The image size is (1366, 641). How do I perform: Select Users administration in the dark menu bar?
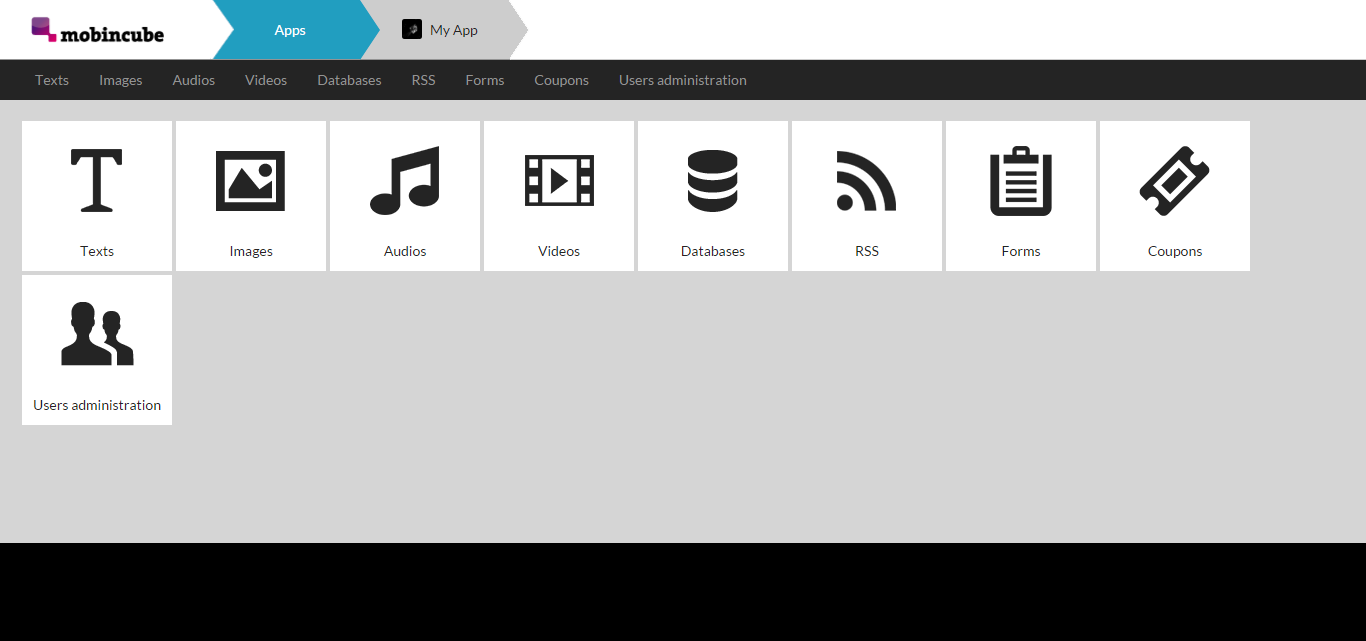coord(683,80)
